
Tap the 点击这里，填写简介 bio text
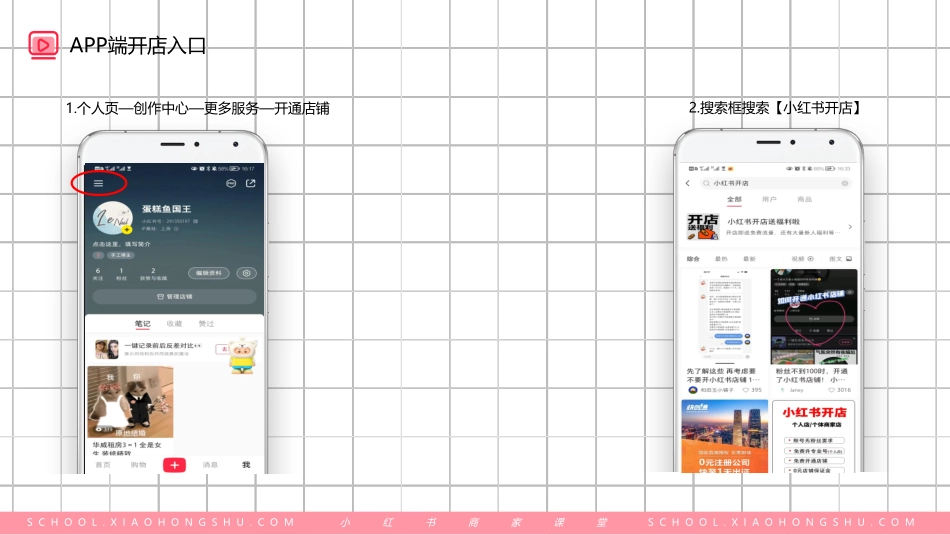tap(122, 244)
